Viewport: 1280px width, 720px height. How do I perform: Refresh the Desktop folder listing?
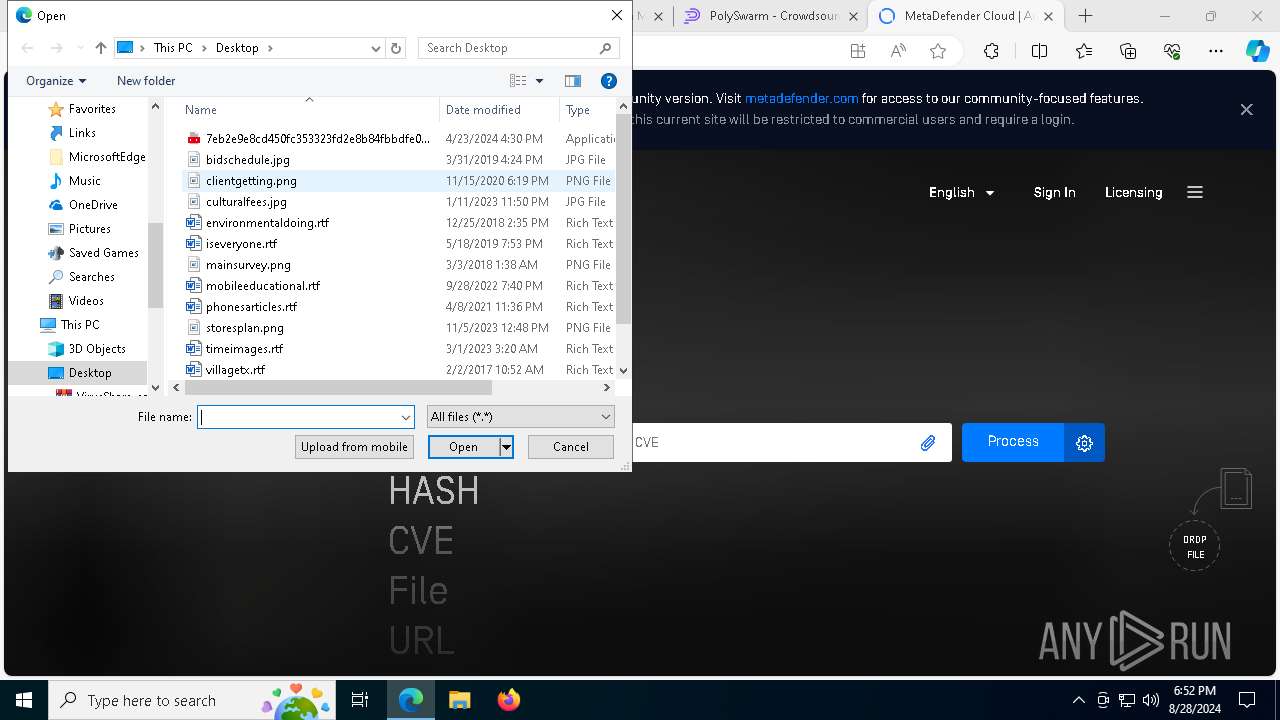coord(396,48)
